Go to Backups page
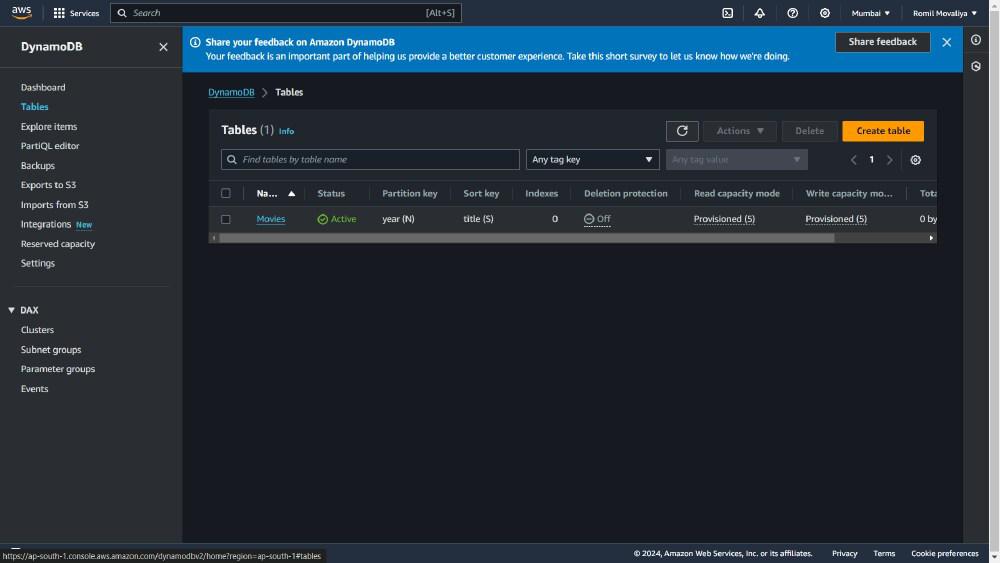The width and height of the screenshot is (1000, 563). click(x=38, y=165)
